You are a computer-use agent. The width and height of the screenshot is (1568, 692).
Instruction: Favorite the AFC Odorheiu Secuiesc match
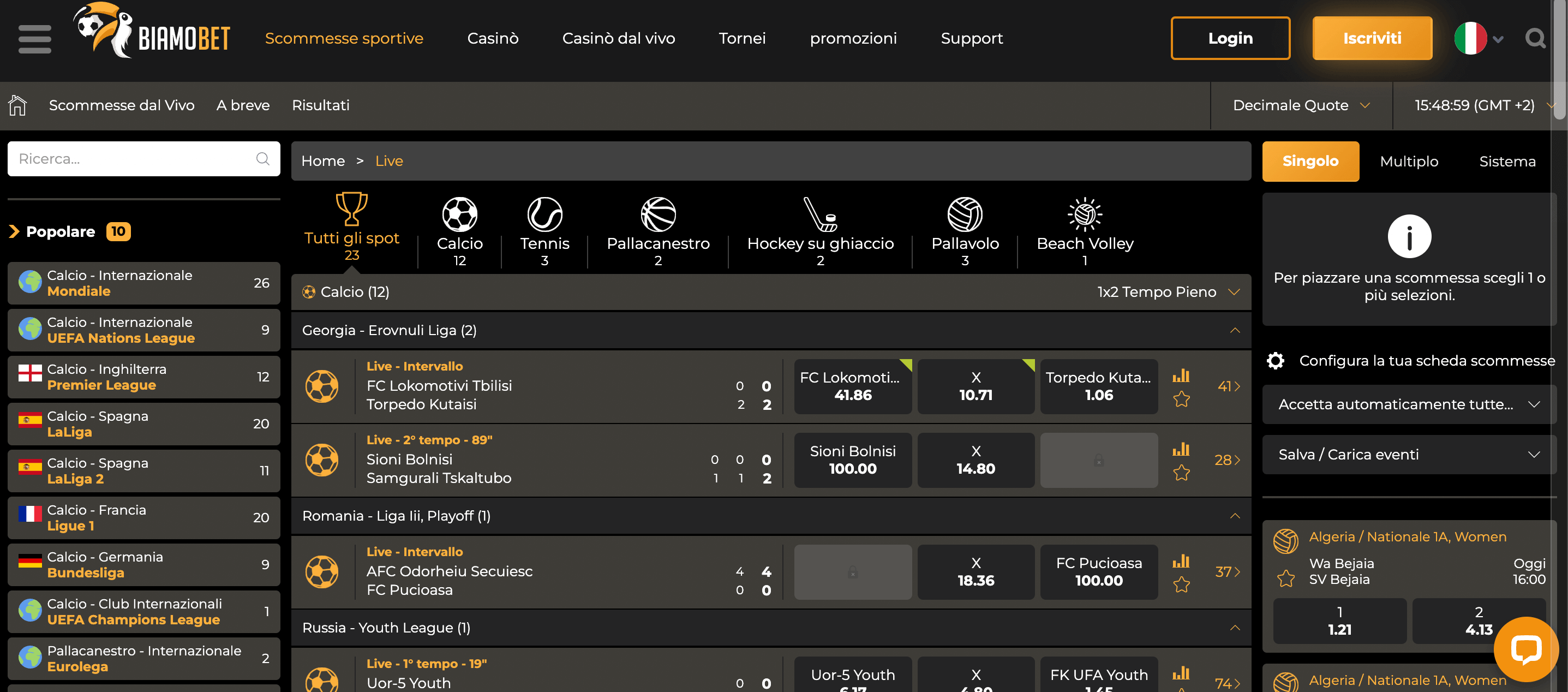(x=1182, y=585)
